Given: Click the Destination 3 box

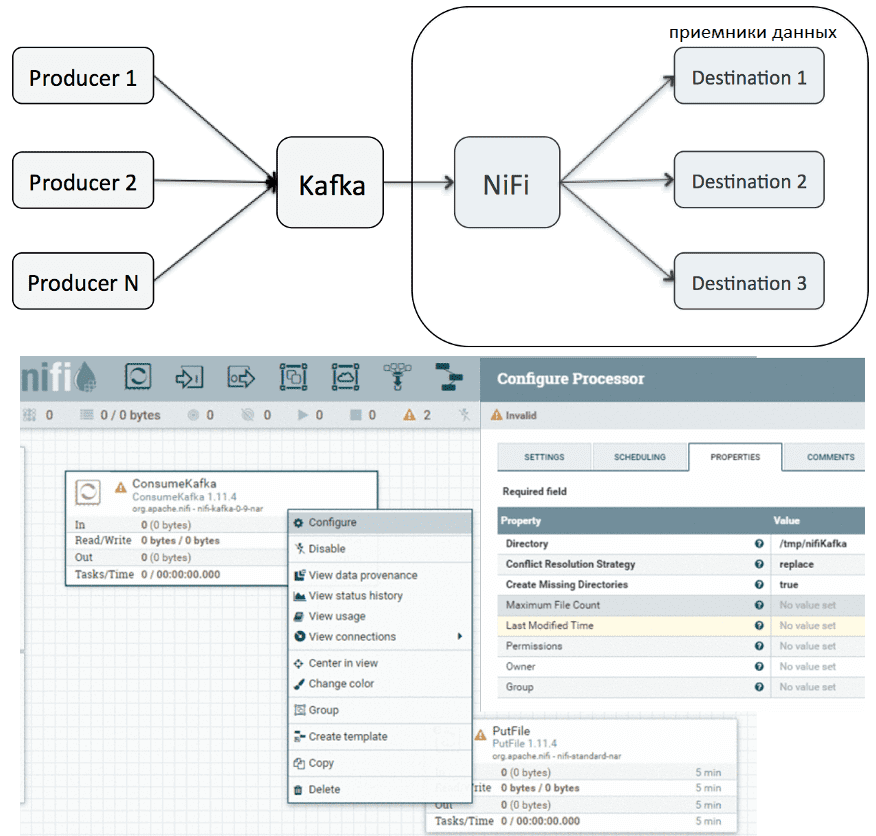Looking at the screenshot, I should pos(749,281).
